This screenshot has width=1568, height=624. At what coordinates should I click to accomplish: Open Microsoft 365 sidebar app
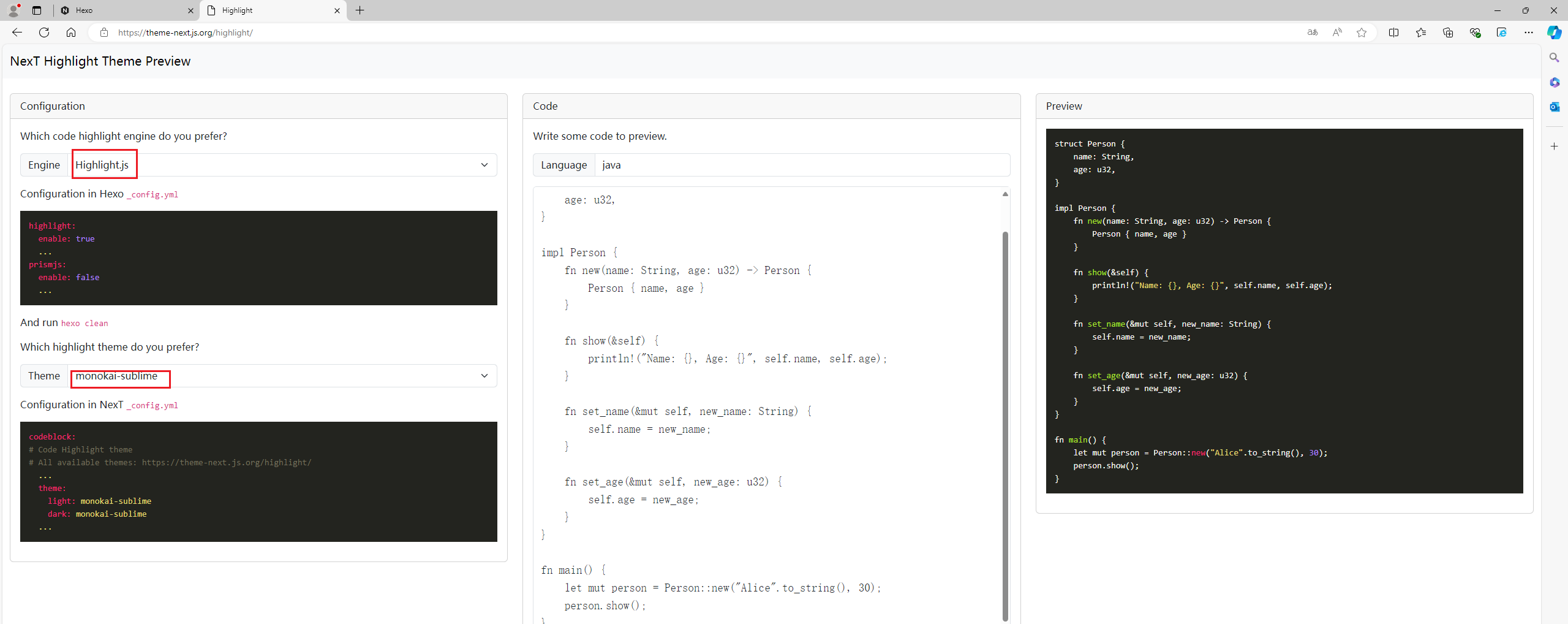(1555, 82)
